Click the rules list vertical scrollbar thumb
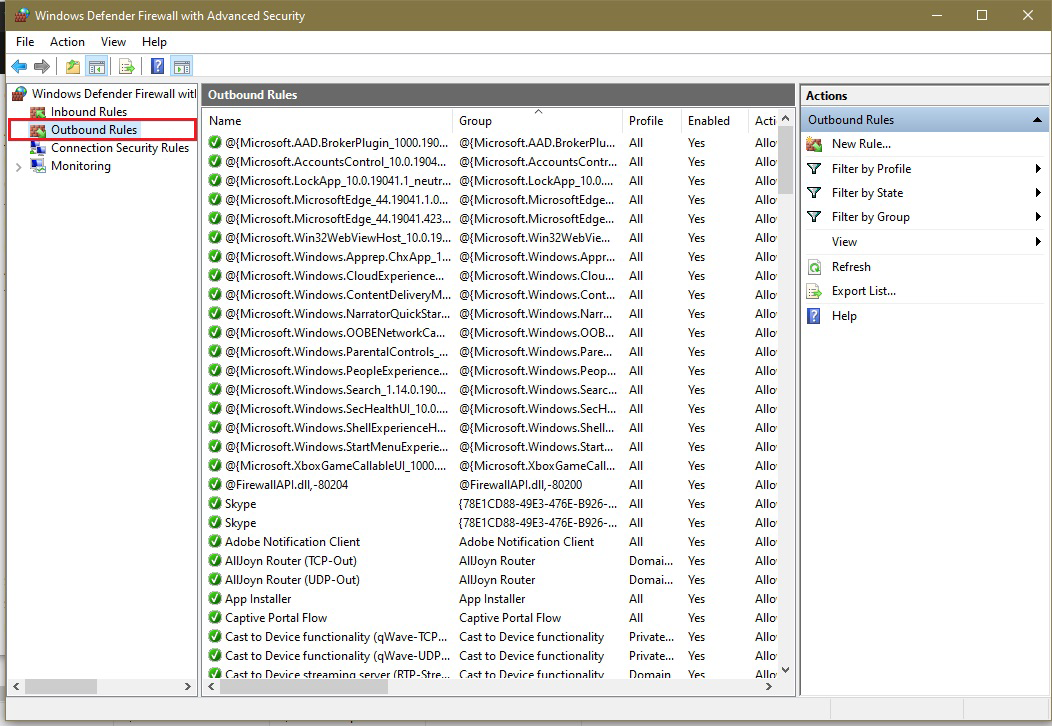1052x726 pixels. coord(786,161)
